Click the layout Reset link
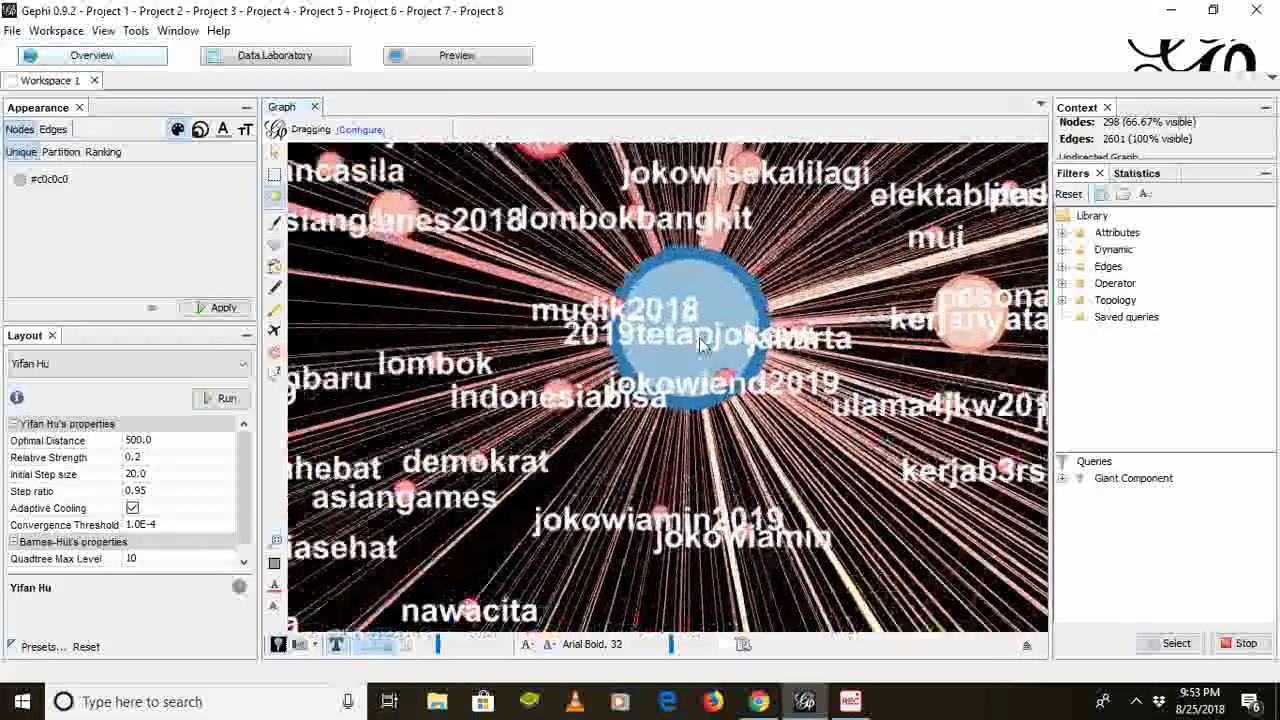 pos(86,647)
